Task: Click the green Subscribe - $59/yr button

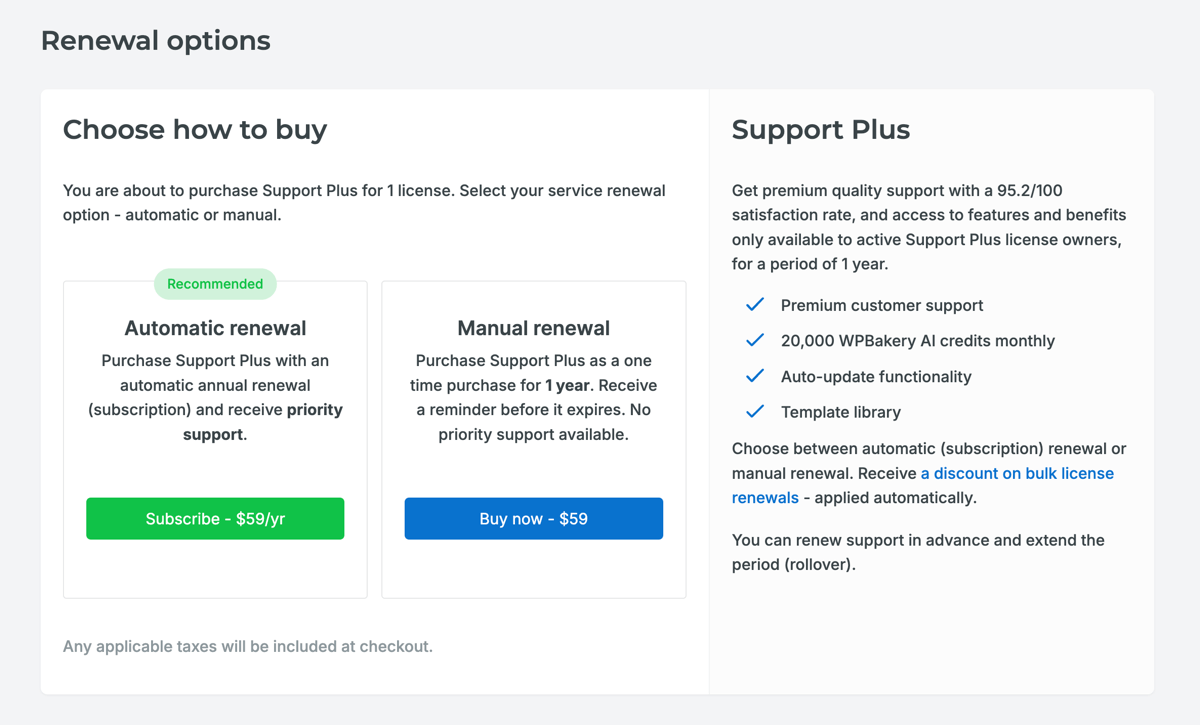Action: click(215, 519)
